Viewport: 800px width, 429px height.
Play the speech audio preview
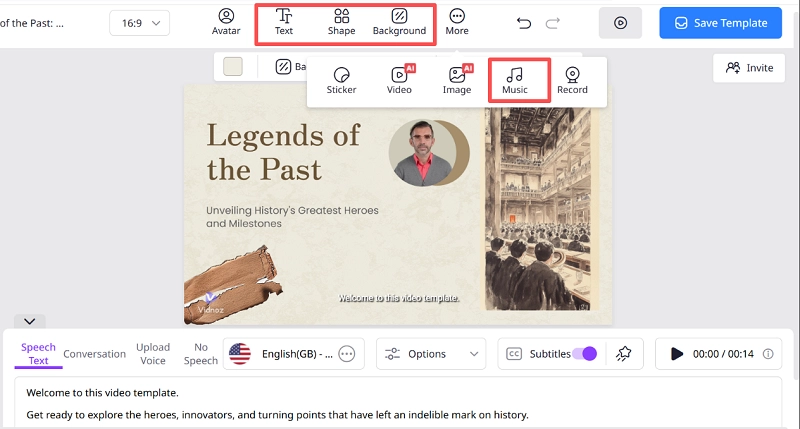(x=677, y=354)
